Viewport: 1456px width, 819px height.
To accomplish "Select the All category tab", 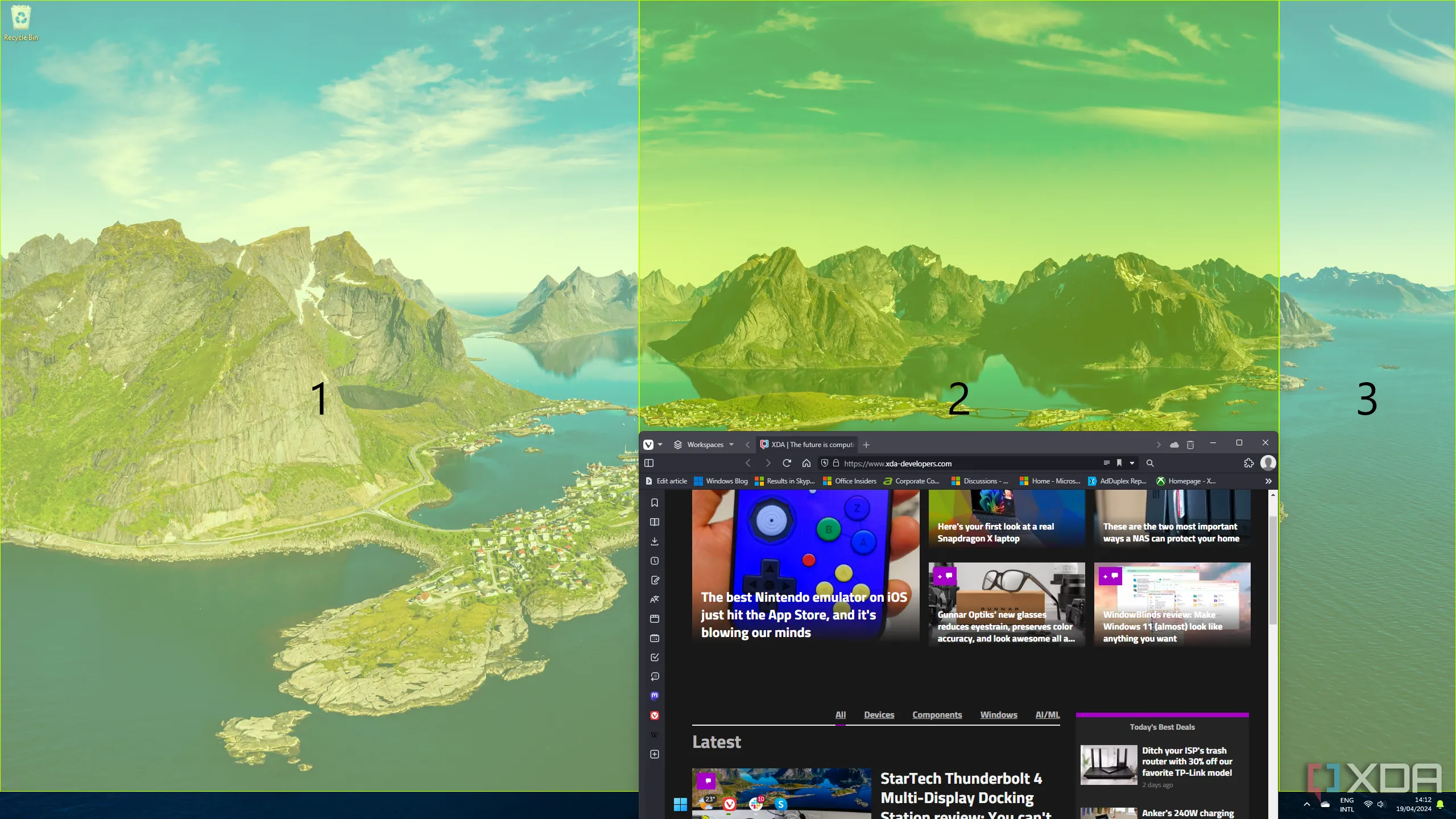I will tap(841, 715).
